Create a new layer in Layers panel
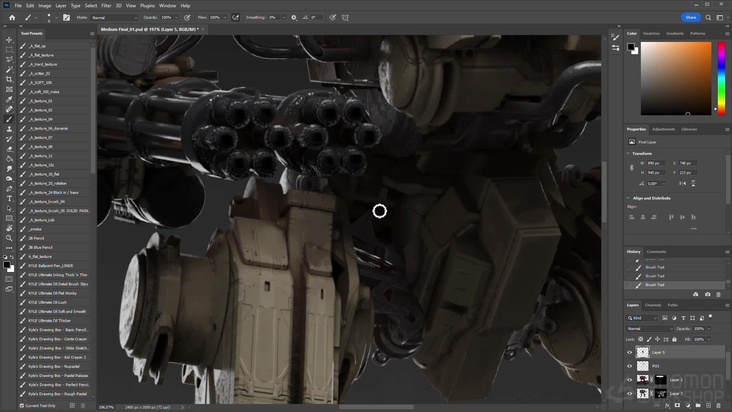The height and width of the screenshot is (412, 732). (708, 406)
